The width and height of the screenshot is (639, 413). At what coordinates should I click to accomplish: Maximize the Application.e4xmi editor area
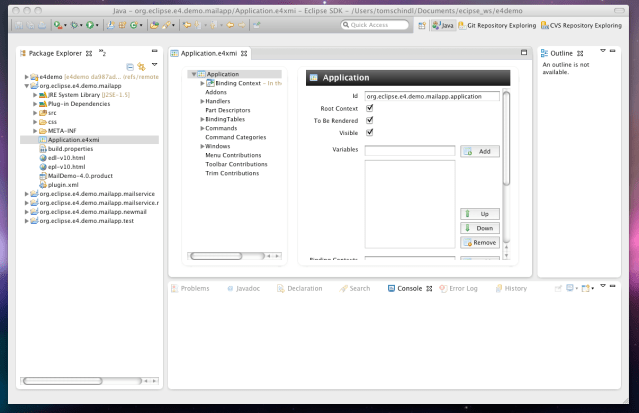pos(524,52)
